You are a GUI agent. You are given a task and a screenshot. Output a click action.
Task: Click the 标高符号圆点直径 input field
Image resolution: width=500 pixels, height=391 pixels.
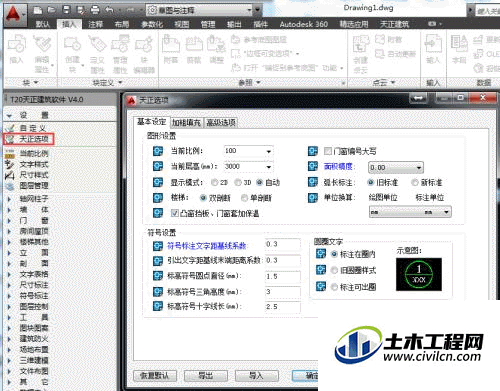(283, 276)
